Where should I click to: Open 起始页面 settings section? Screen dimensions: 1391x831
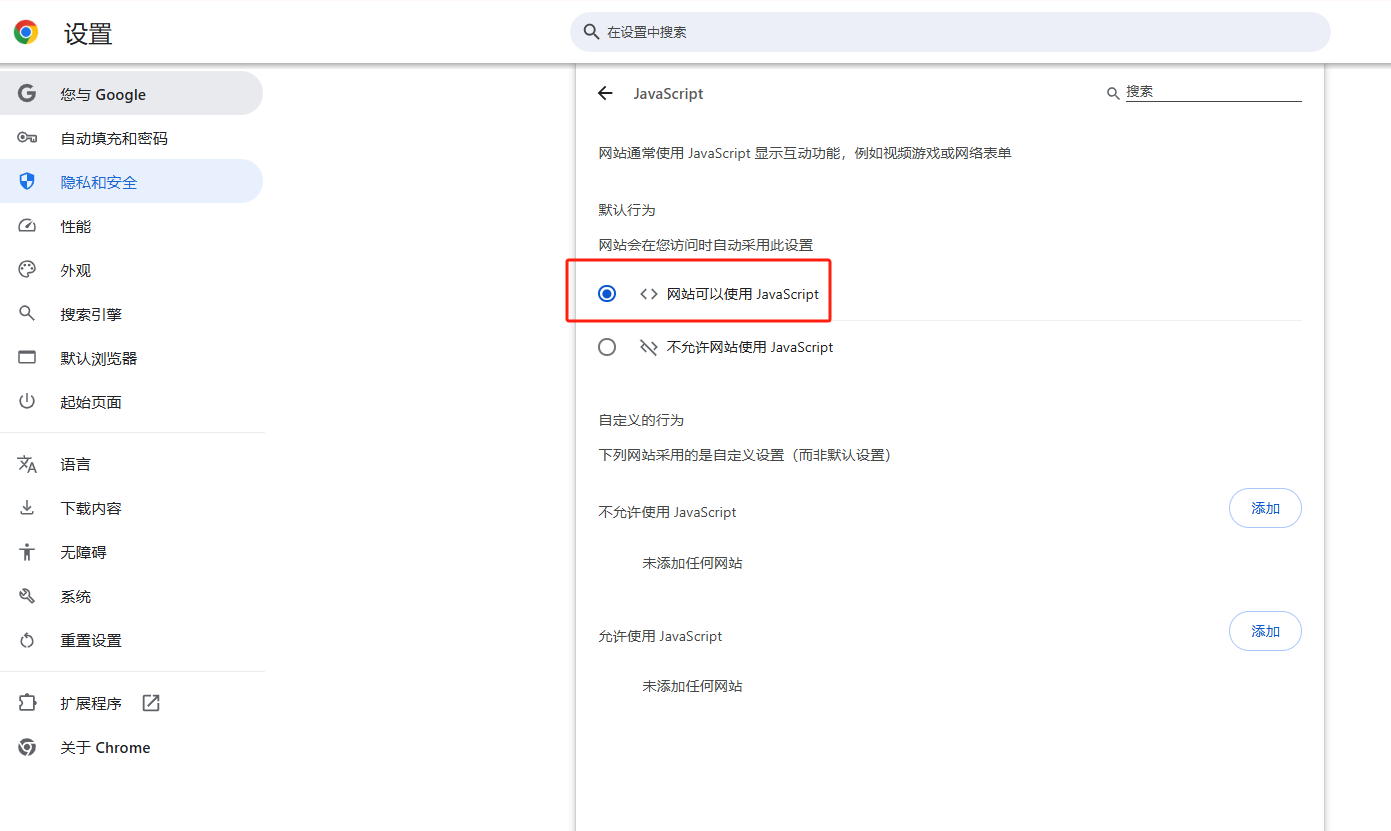point(131,402)
